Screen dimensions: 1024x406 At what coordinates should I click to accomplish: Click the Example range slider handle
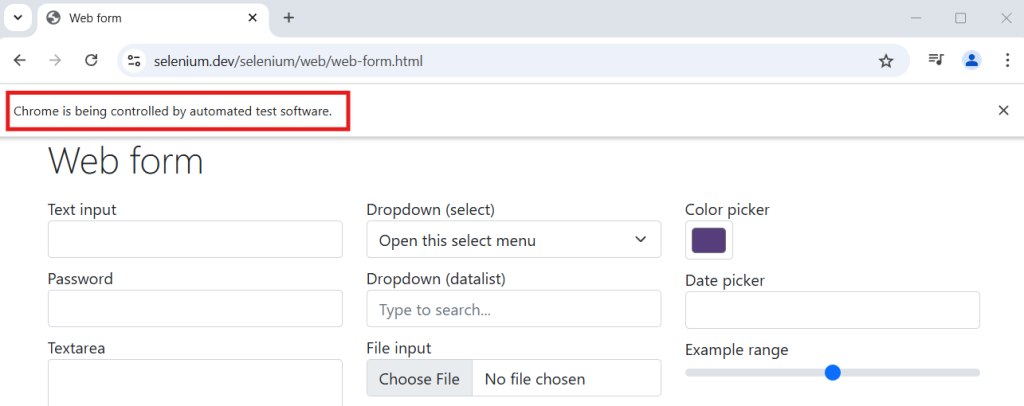pos(832,373)
